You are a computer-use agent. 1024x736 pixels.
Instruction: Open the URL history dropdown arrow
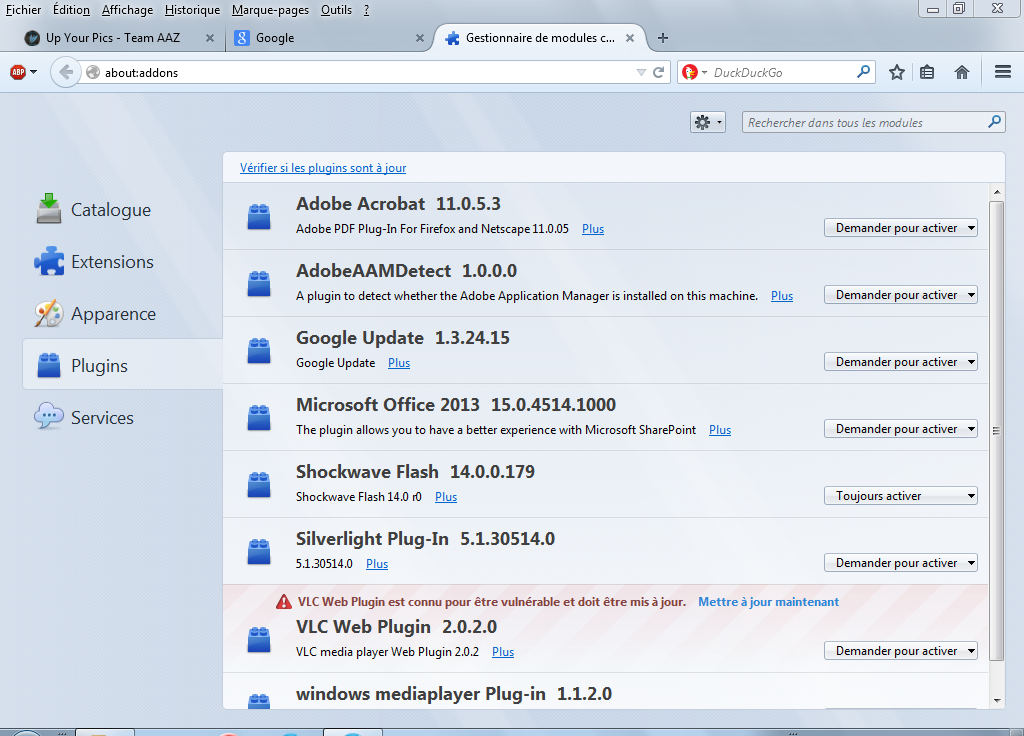[641, 72]
